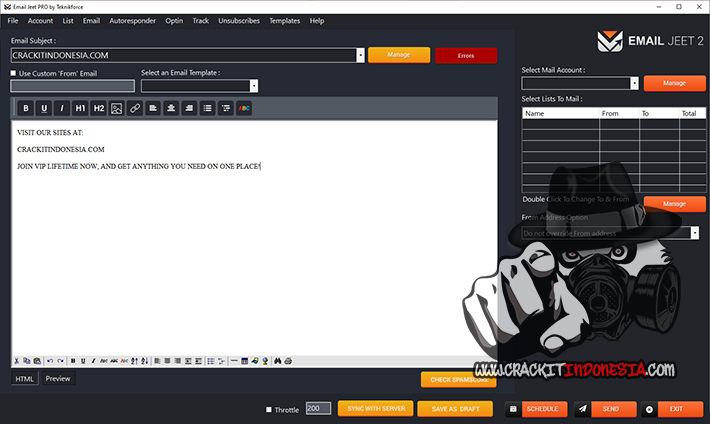This screenshot has width=710, height=424.
Task: Switch to the Preview tab
Action: 58,379
